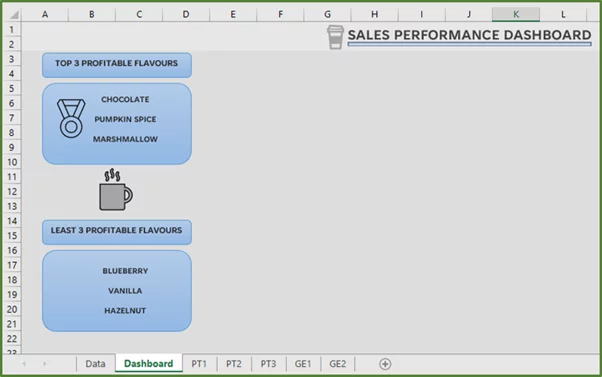The width and height of the screenshot is (602, 377).
Task: Select column L header
Action: tap(563, 15)
